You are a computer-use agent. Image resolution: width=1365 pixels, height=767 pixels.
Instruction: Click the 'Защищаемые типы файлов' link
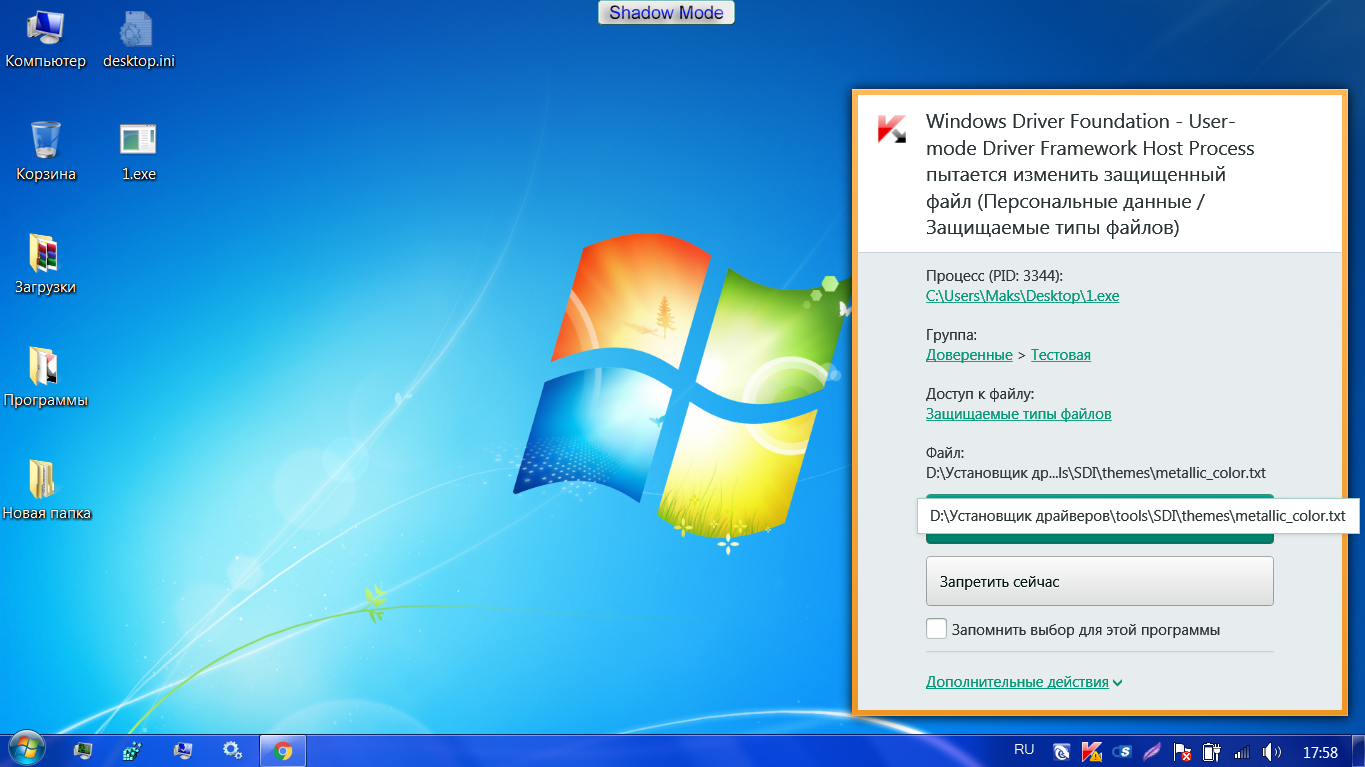pos(1018,414)
